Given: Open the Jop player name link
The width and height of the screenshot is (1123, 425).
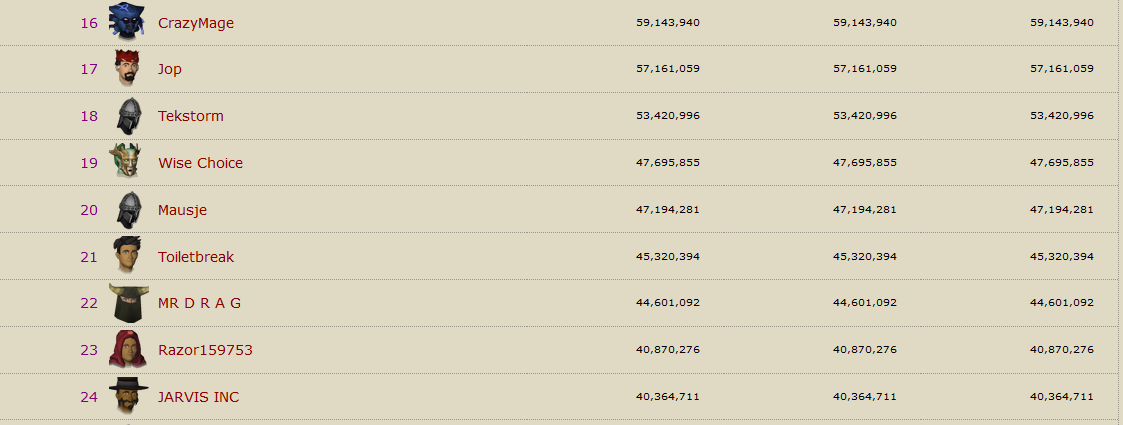Looking at the screenshot, I should [x=170, y=70].
